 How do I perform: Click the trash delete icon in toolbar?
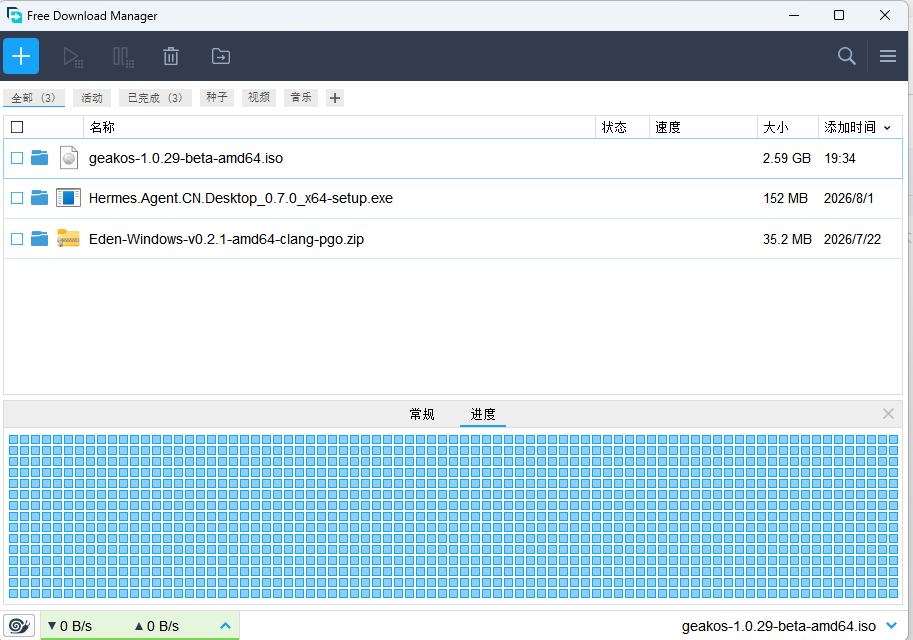point(171,56)
